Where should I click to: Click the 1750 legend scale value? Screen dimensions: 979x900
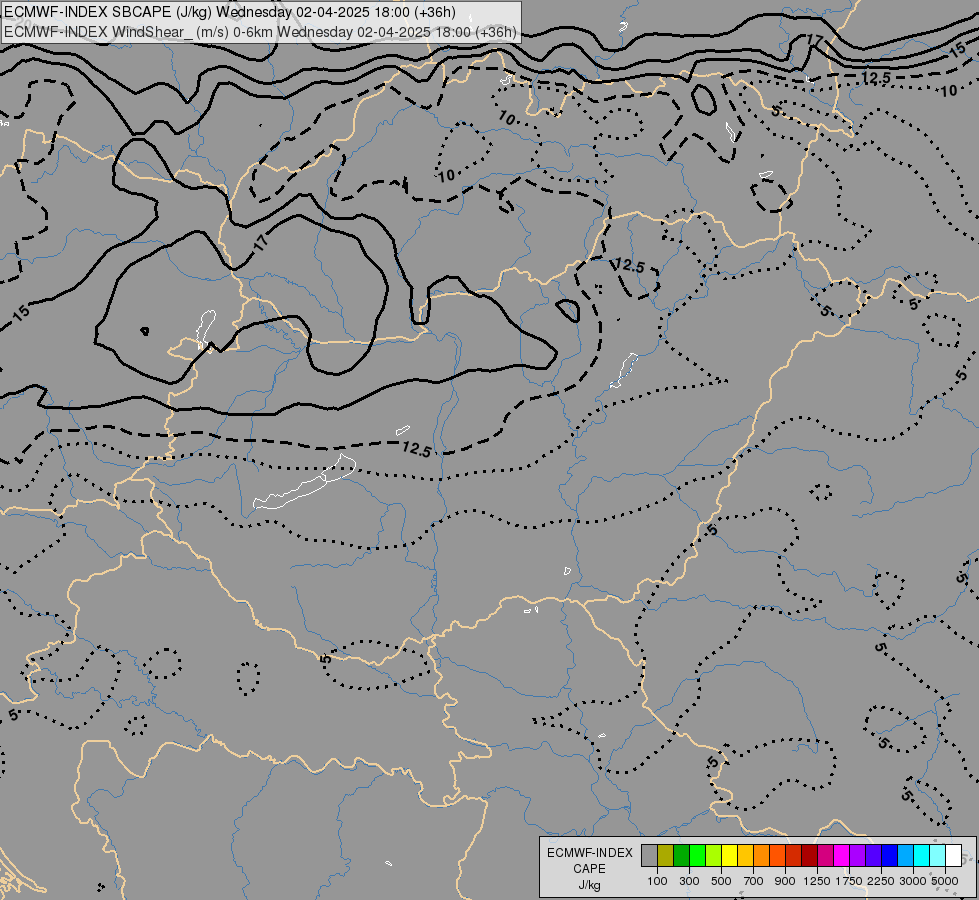(x=849, y=881)
